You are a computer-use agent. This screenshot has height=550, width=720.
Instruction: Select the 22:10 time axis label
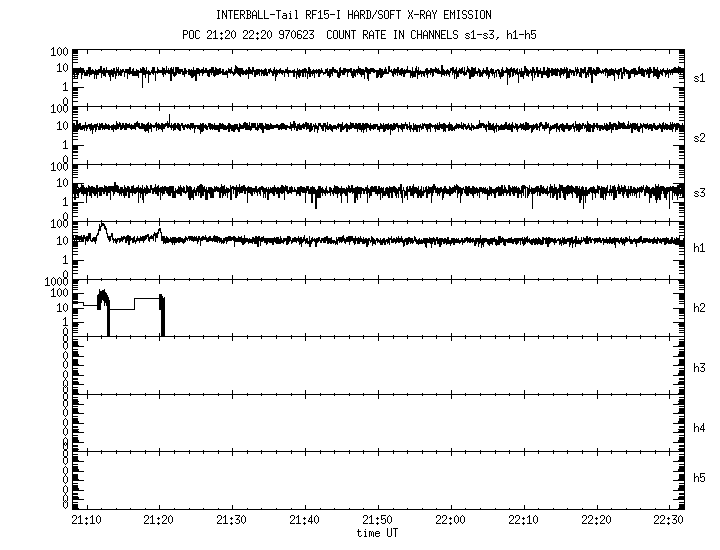(x=524, y=521)
